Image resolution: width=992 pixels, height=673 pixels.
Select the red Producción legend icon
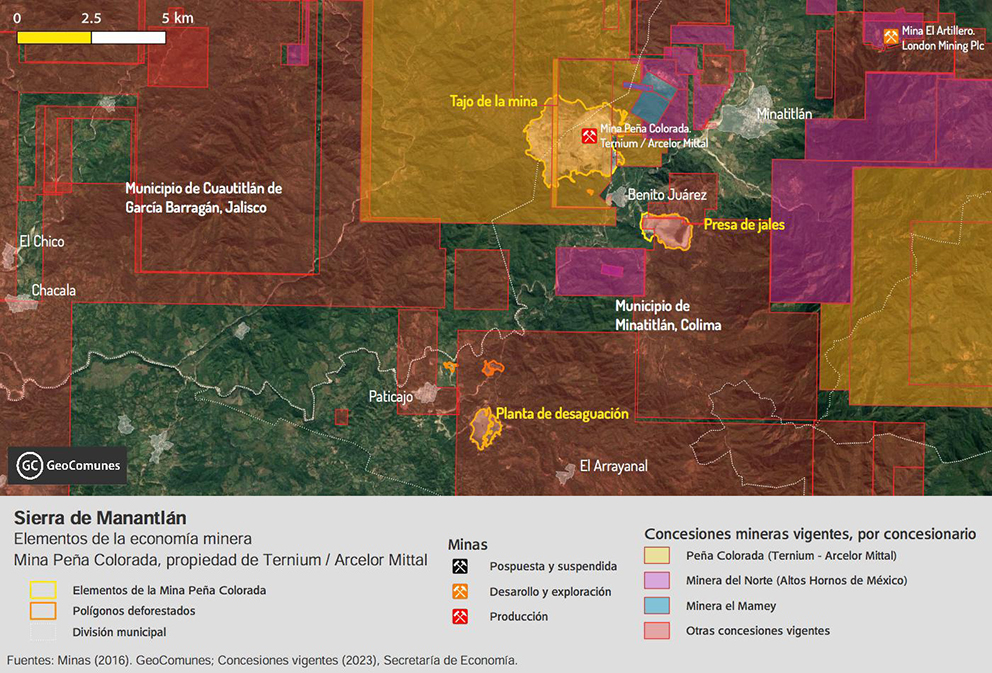coord(460,617)
